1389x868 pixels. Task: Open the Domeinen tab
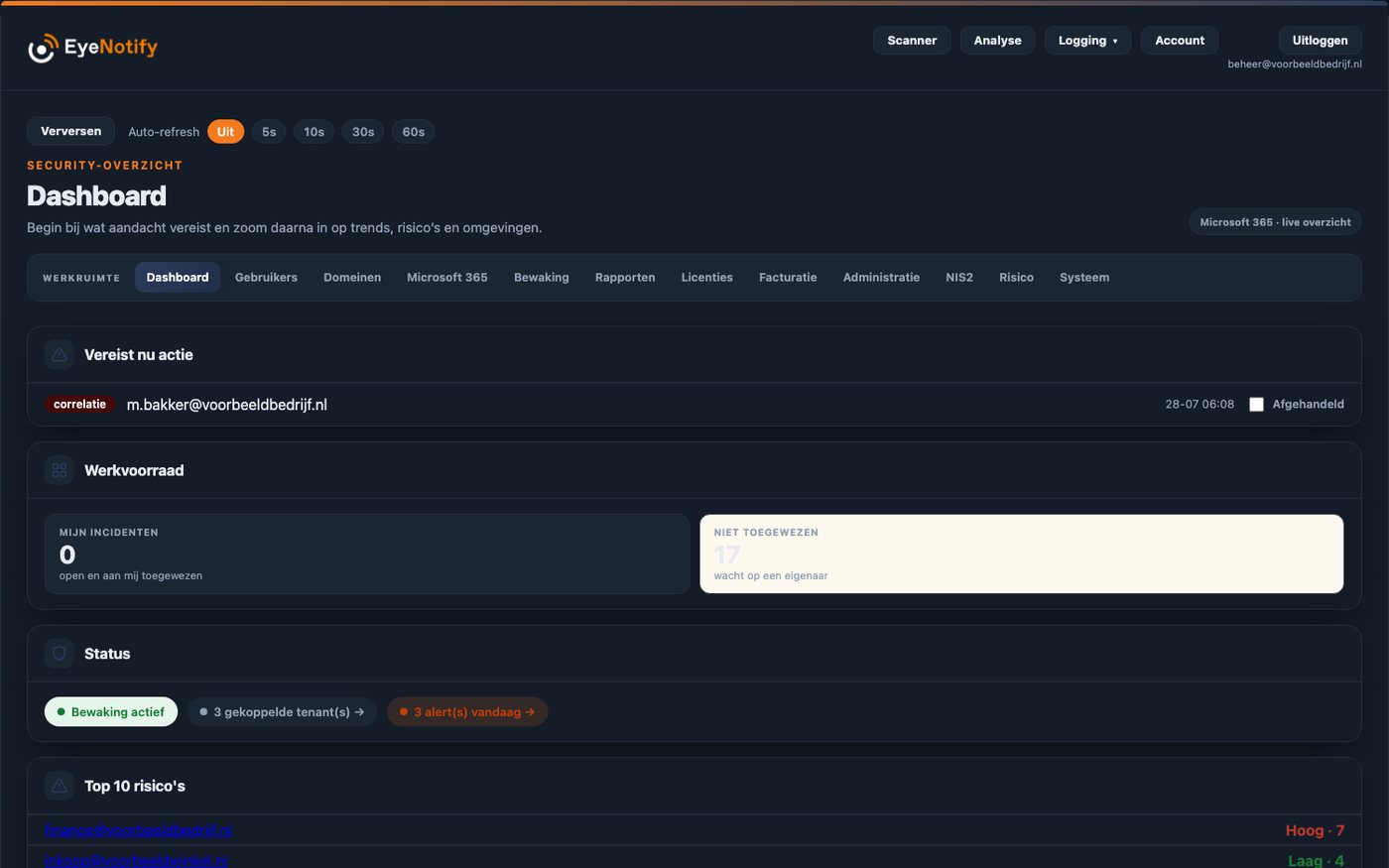[352, 278]
